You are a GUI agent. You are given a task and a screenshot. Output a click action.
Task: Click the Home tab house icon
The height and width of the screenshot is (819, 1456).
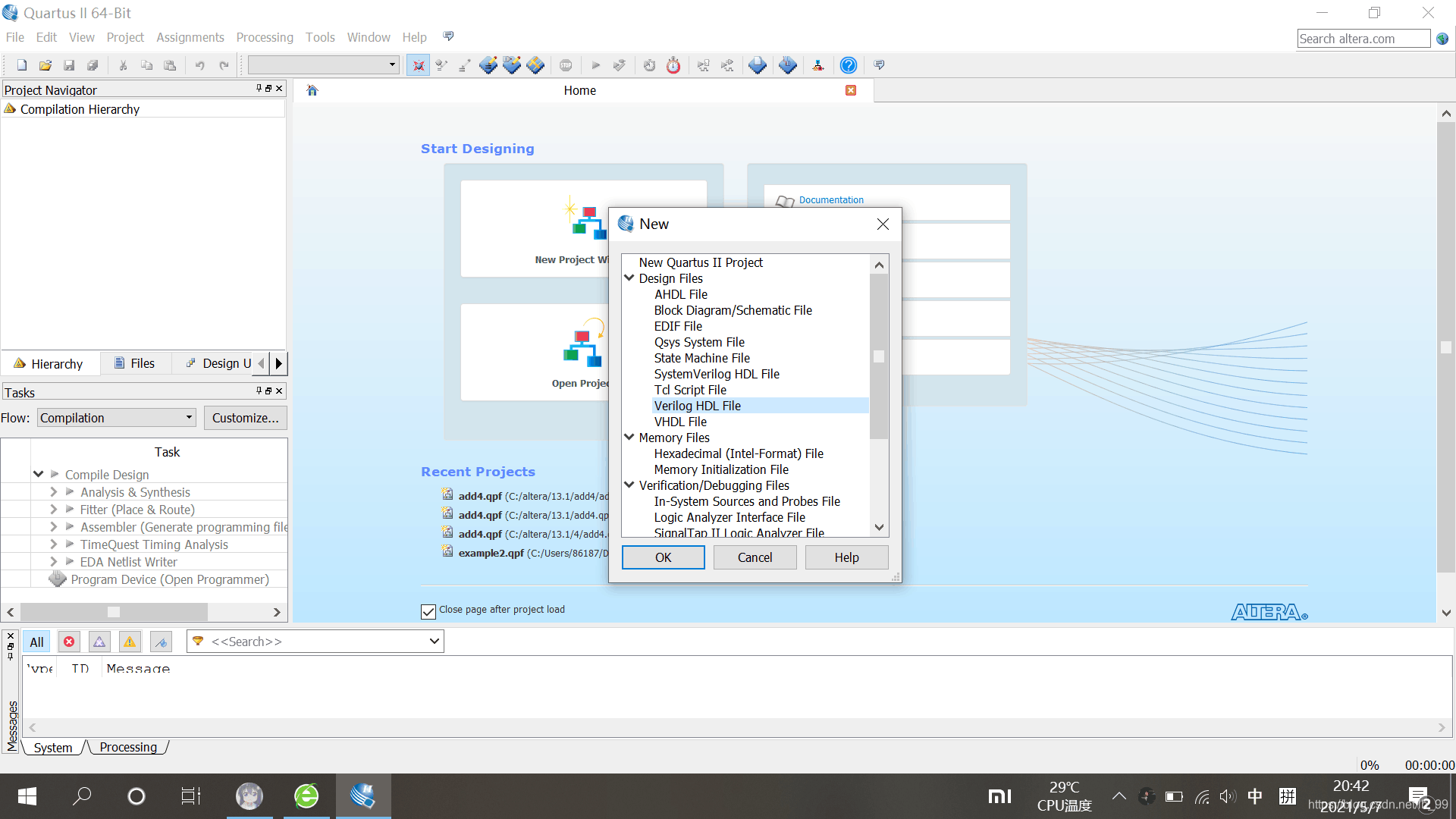tap(312, 90)
